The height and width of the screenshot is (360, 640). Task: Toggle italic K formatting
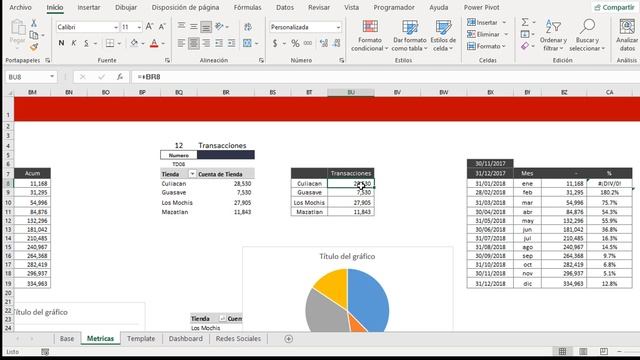point(73,43)
